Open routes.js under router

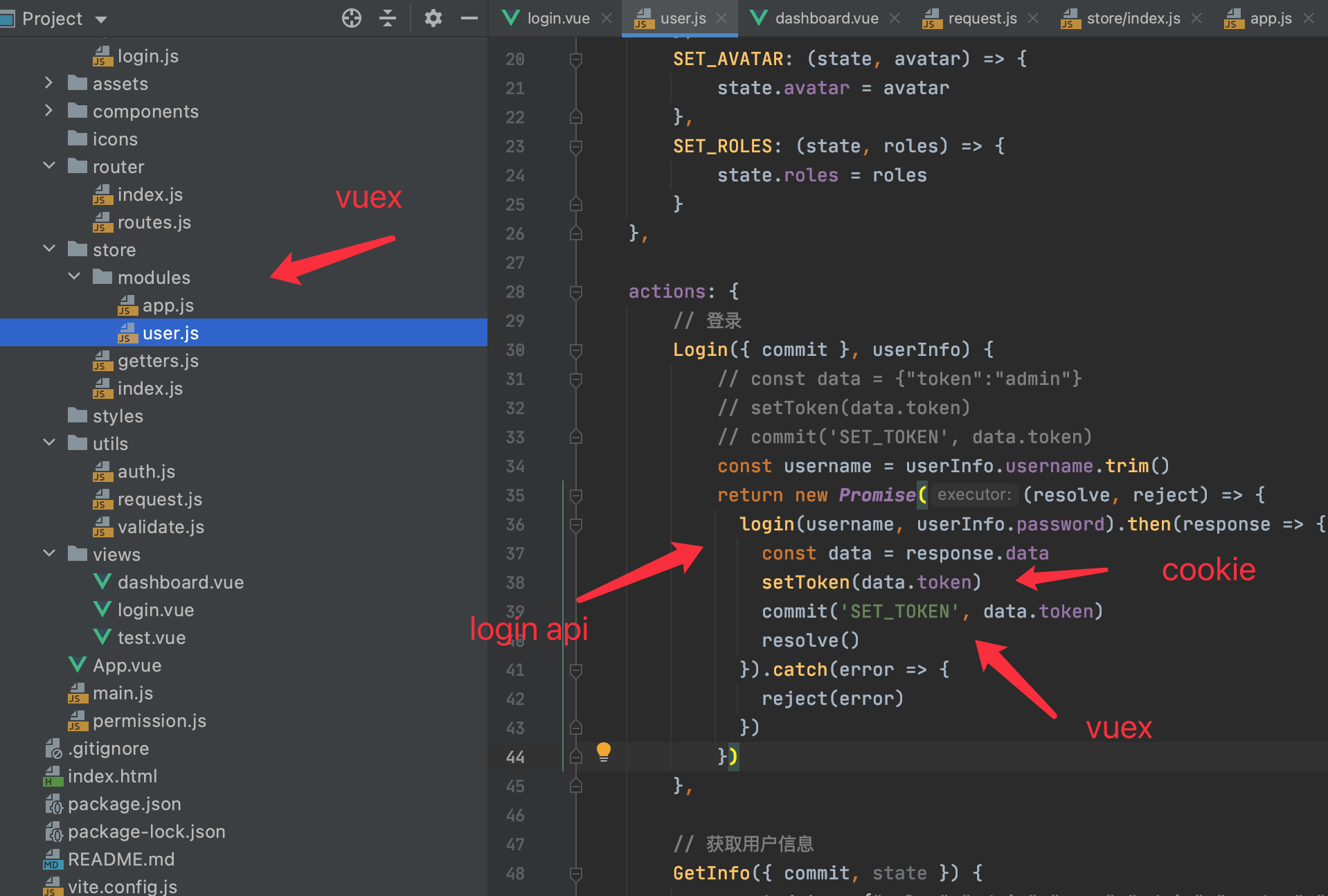pos(142,222)
